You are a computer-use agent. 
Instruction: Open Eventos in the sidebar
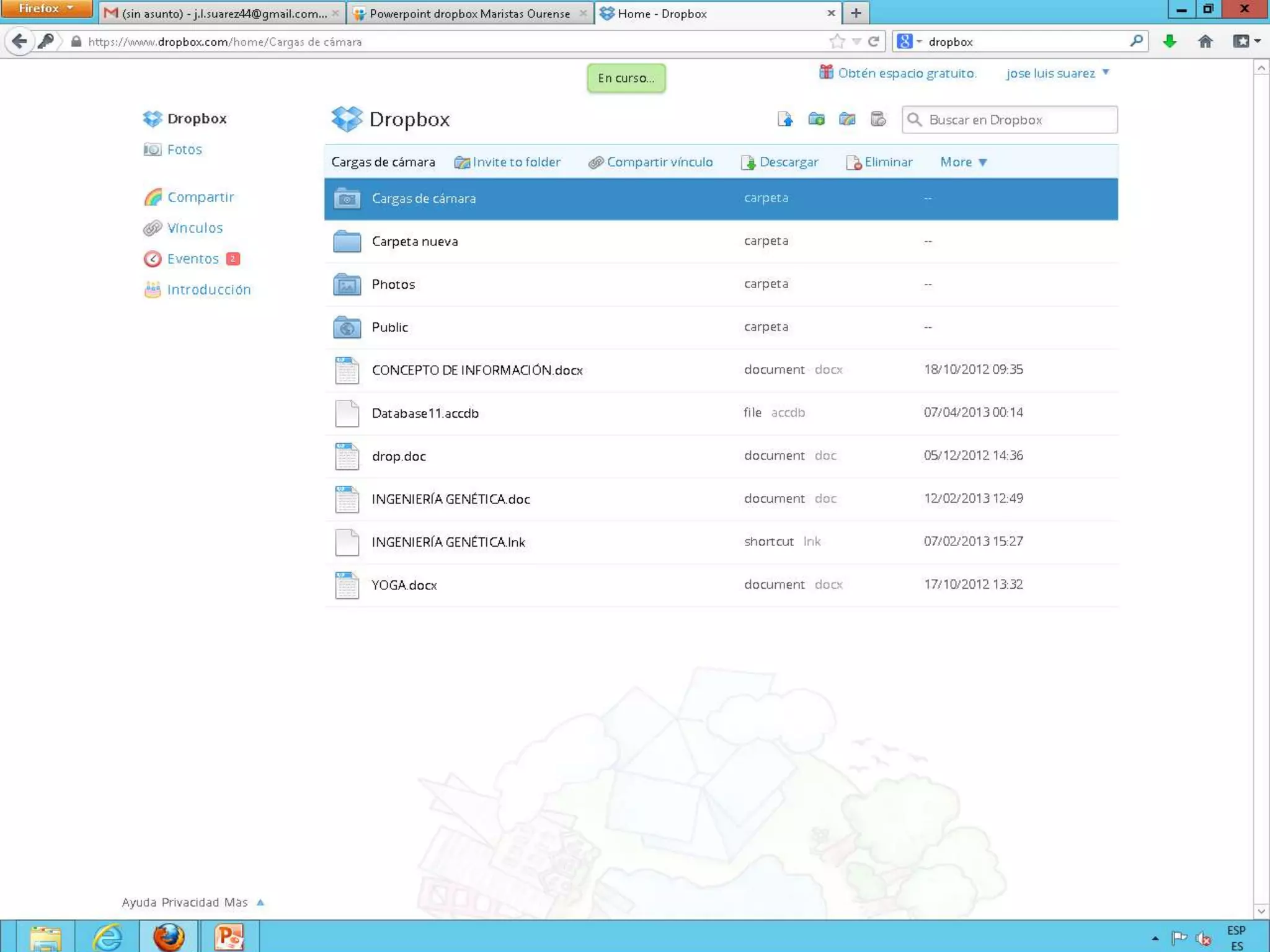(x=193, y=258)
